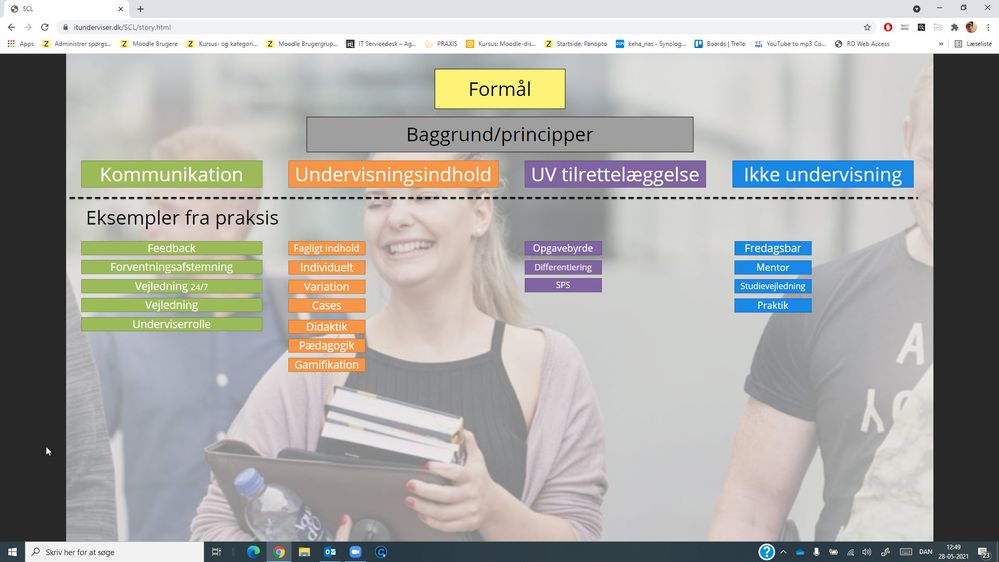Viewport: 999px width, 562px height.
Task: Open the Forventningsafstemning example
Action: (171, 267)
